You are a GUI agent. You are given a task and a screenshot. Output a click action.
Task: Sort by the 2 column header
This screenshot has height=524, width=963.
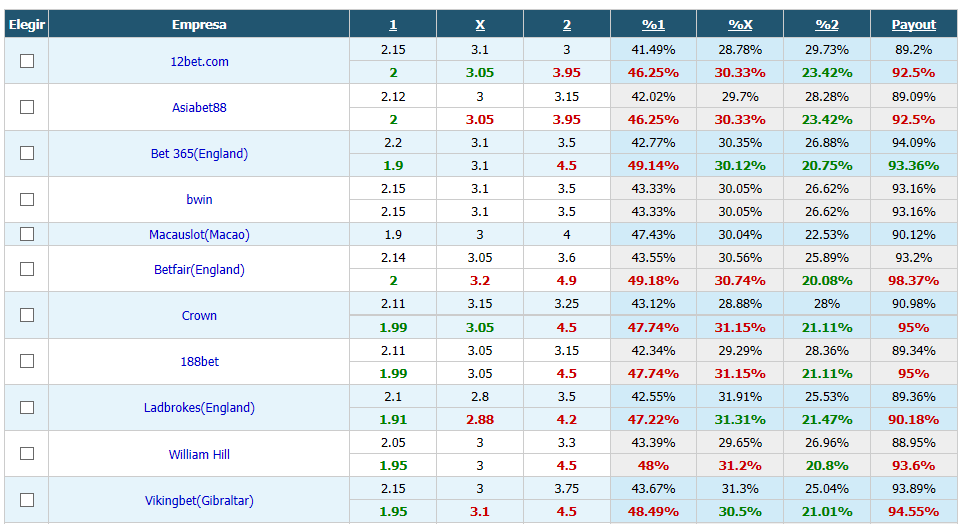pyautogui.click(x=567, y=25)
